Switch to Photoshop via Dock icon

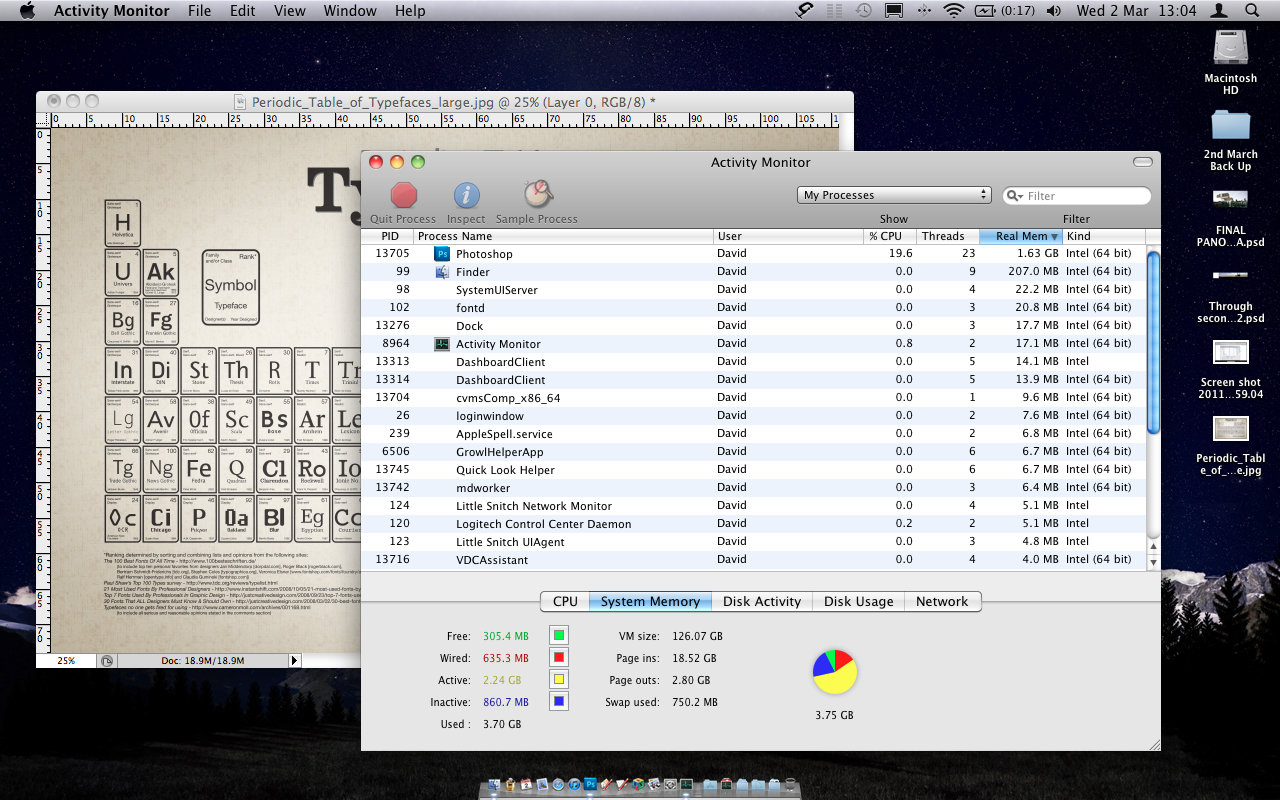coord(590,786)
